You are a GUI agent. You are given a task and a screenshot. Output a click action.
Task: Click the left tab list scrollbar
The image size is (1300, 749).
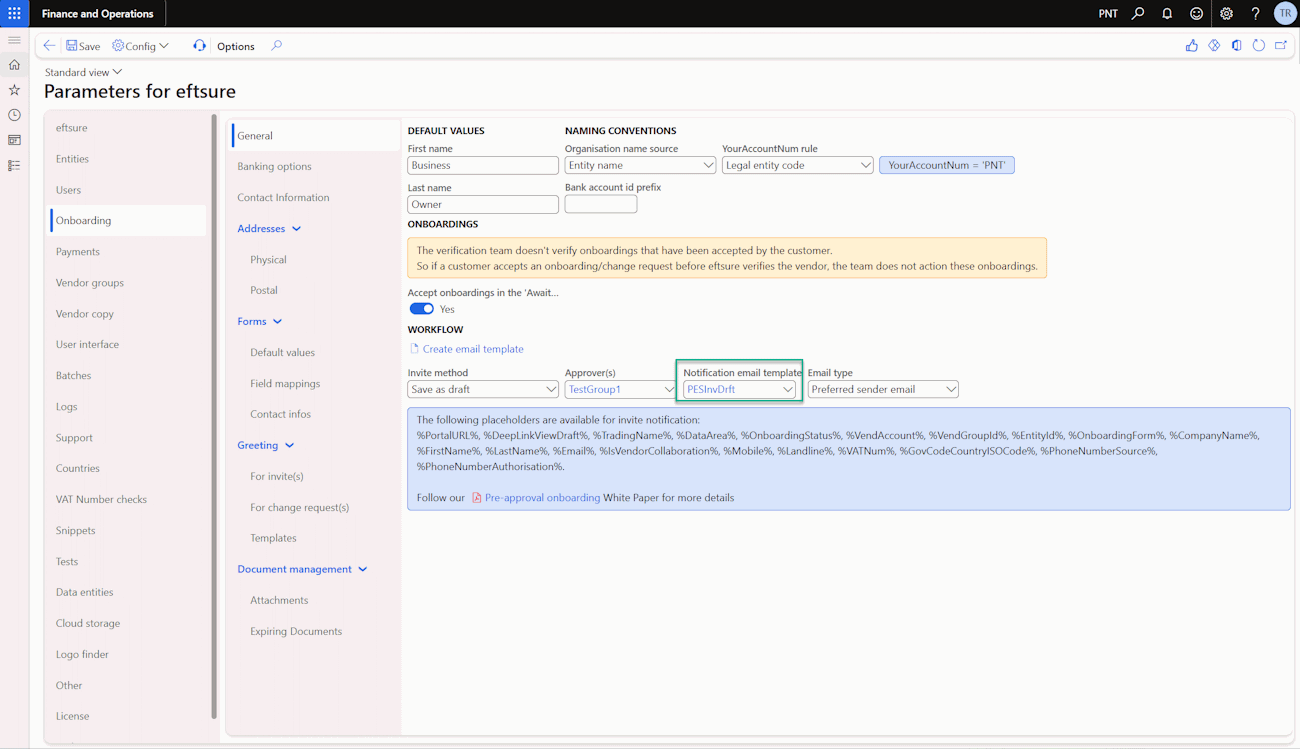(x=214, y=415)
